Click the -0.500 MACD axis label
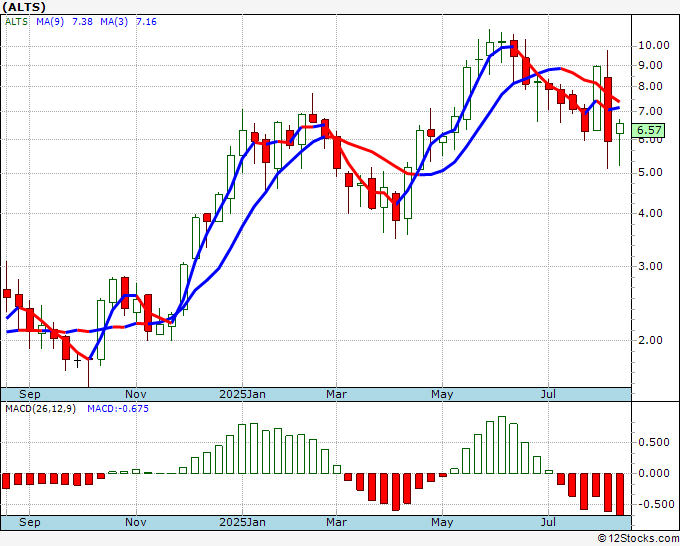Viewport: 680px width, 546px height. 654,504
